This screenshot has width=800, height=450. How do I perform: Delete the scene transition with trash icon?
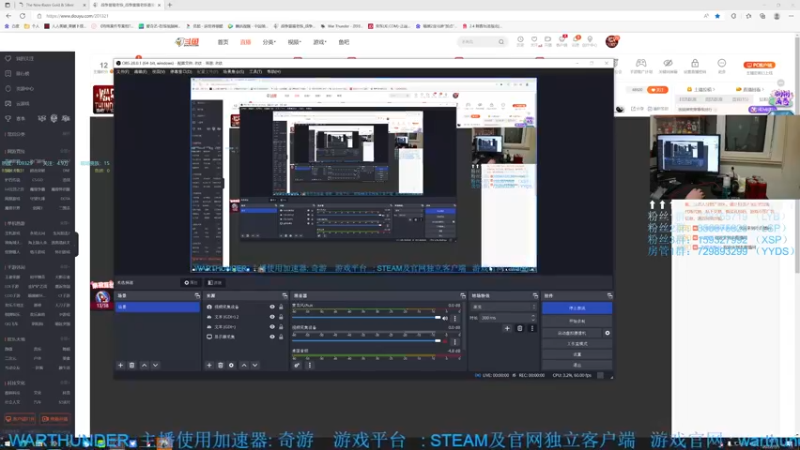pos(519,329)
